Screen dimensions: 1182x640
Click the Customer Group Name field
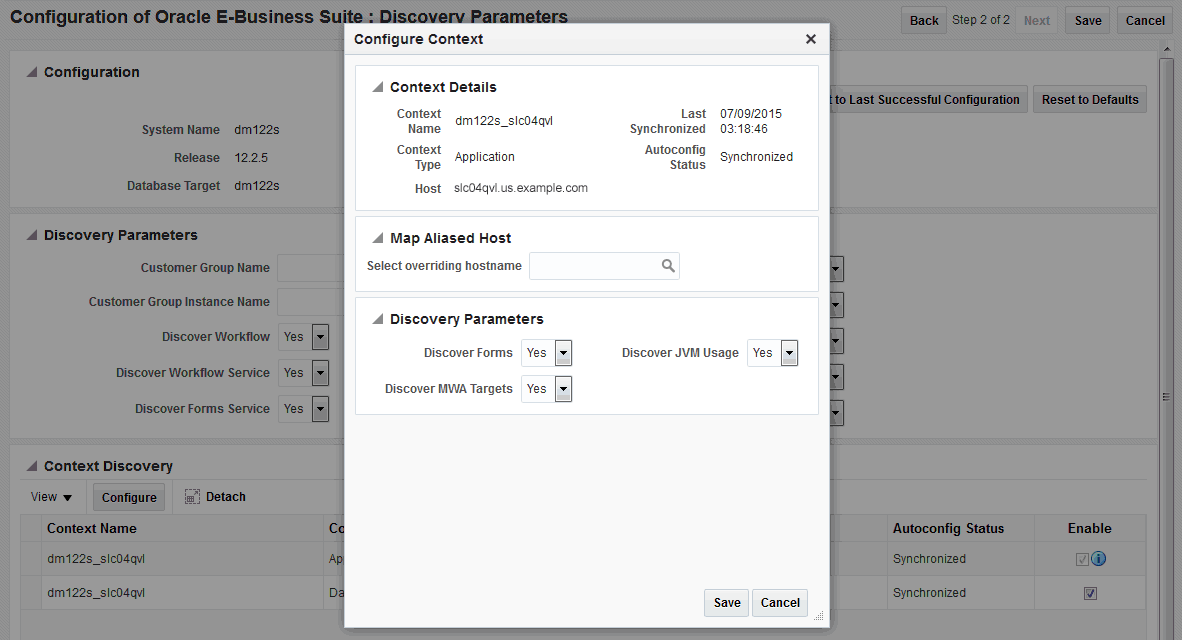pyautogui.click(x=311, y=268)
